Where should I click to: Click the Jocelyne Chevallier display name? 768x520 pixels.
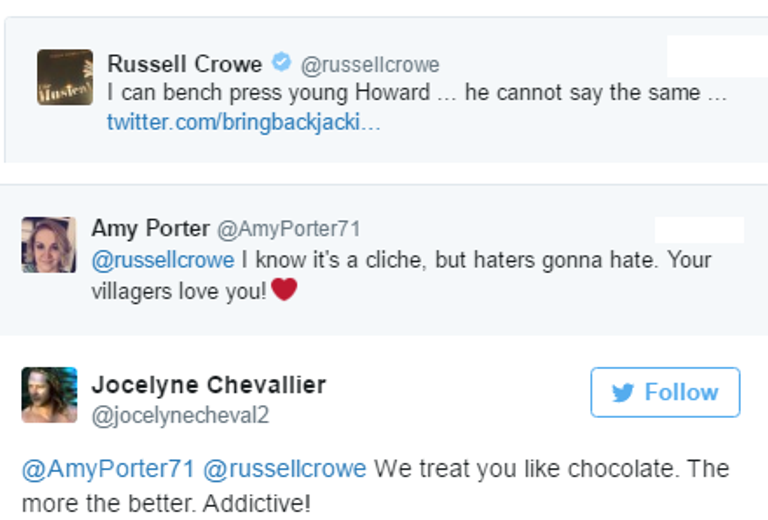(x=208, y=385)
